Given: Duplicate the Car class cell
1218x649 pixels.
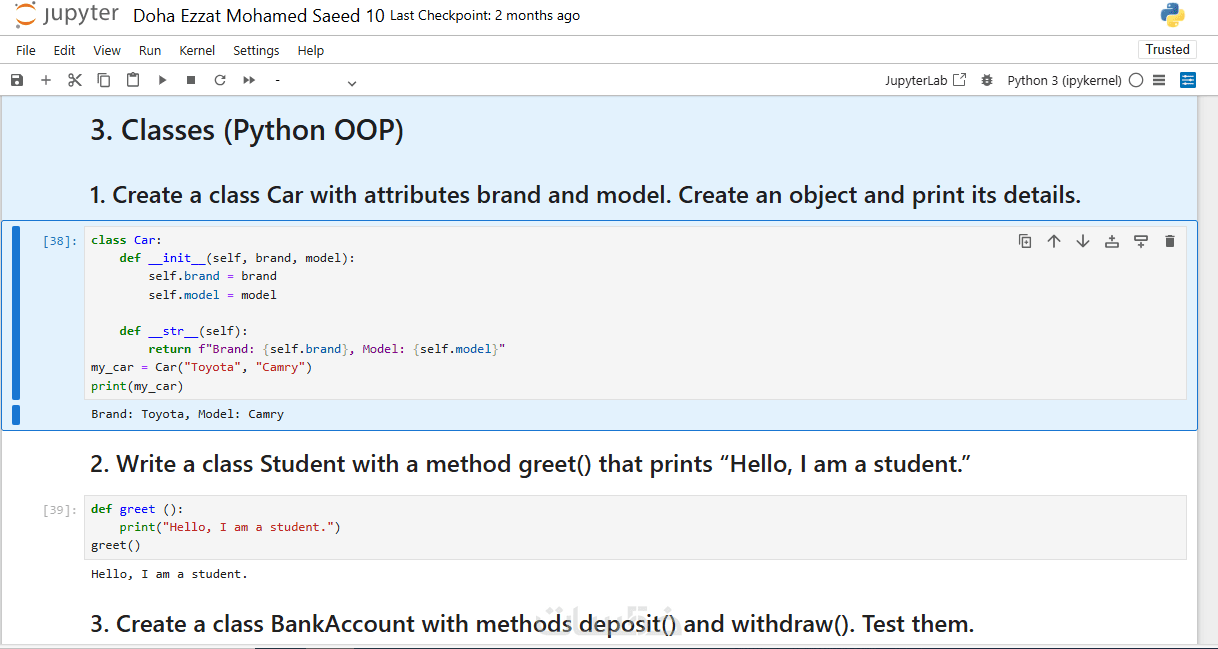Looking at the screenshot, I should [1025, 241].
